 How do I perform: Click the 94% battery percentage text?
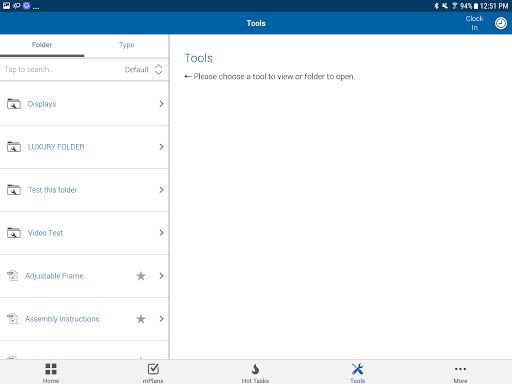467,6
